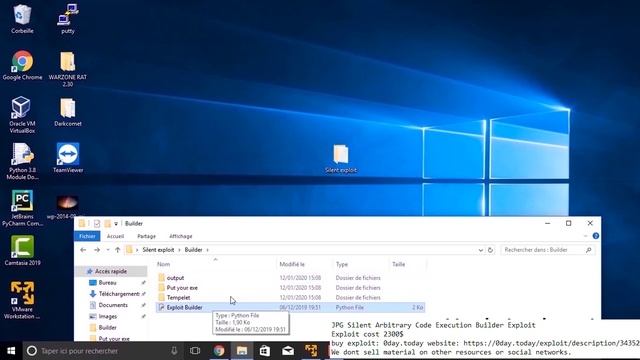Switch to the Accueil ribbon tab
This screenshot has height=360, width=640.
click(x=116, y=236)
